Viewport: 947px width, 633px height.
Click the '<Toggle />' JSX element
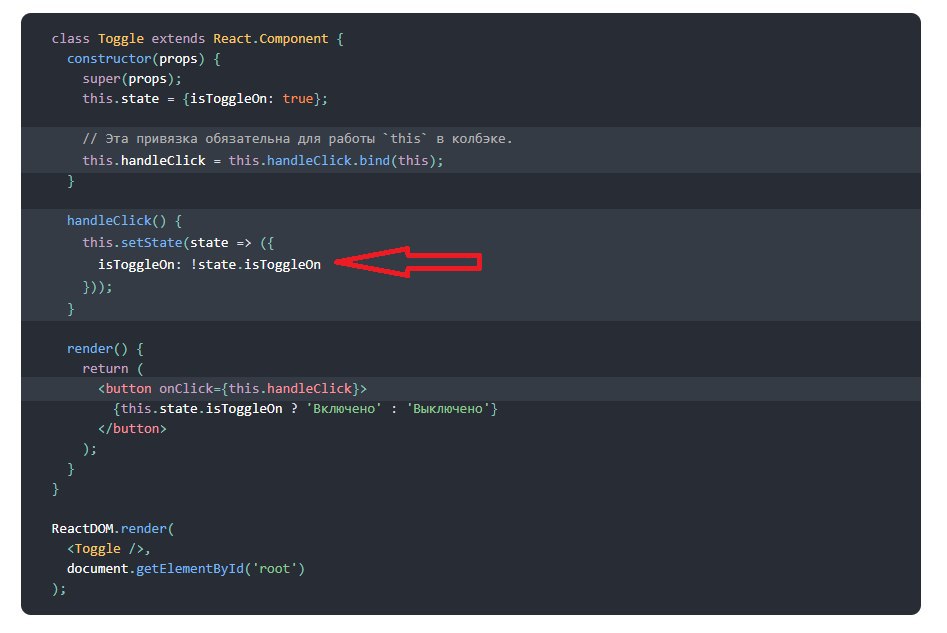105,548
